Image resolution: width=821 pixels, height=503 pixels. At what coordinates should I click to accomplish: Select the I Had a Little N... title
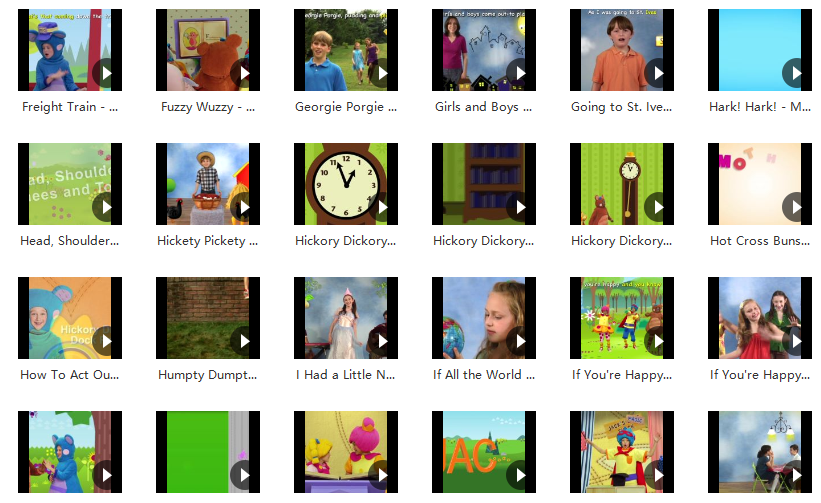tap(346, 375)
